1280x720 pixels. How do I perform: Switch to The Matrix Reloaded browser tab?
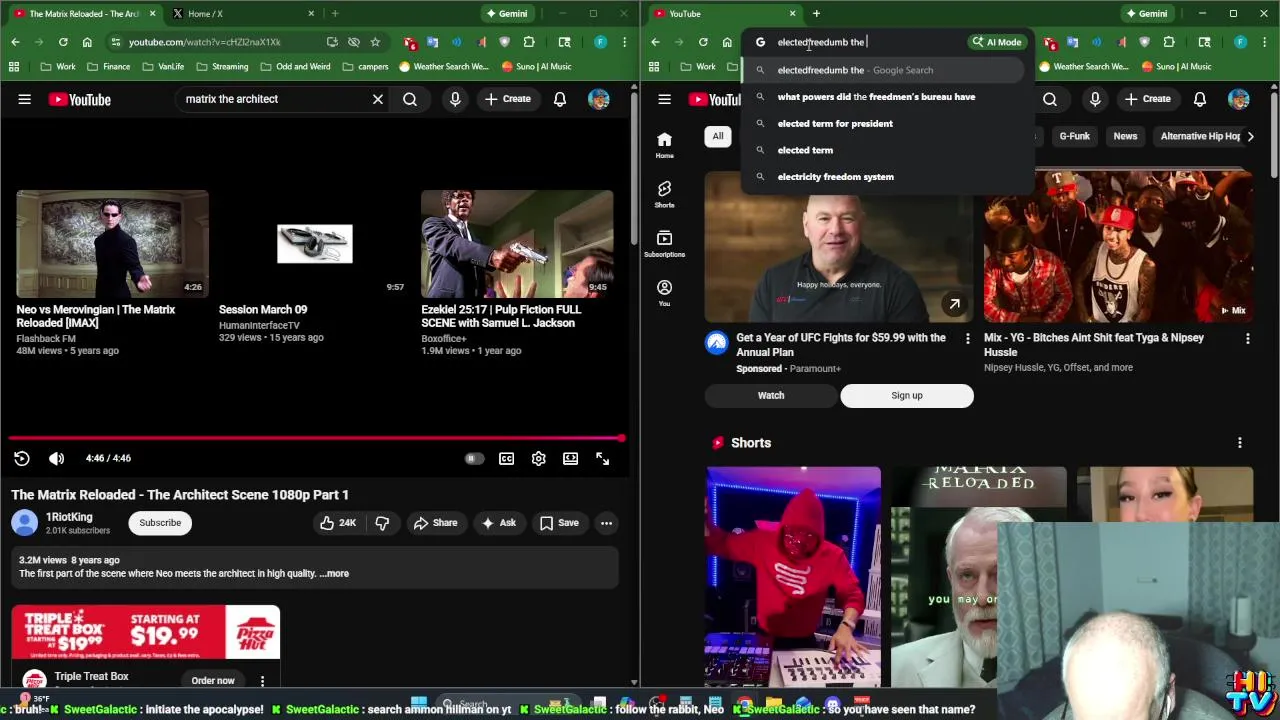click(84, 14)
